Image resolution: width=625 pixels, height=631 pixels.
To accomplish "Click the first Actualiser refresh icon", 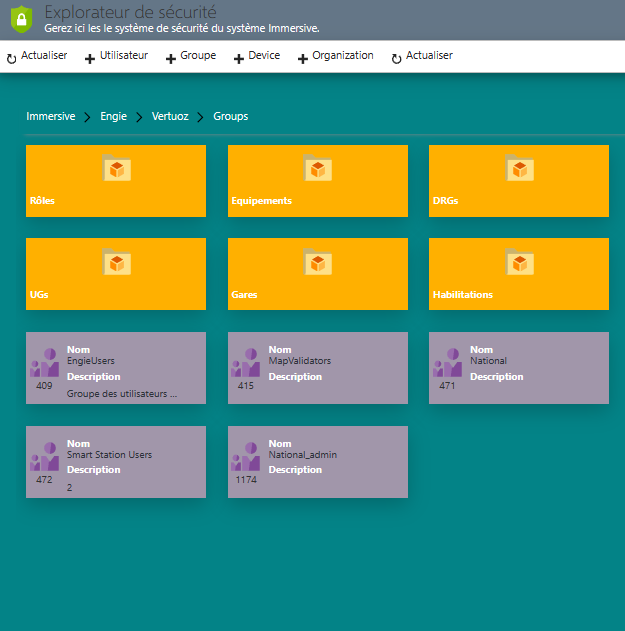I will 12,59.
